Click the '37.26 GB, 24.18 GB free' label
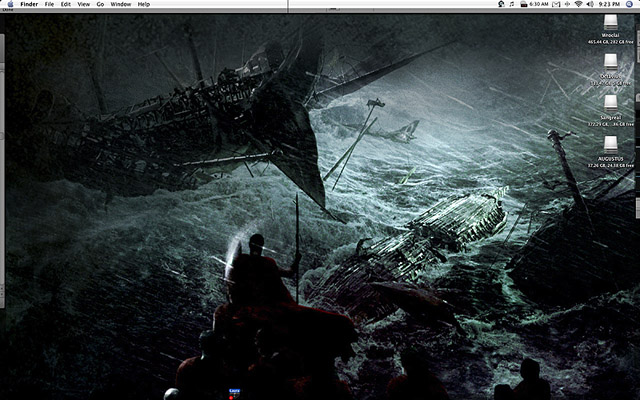This screenshot has width=640, height=400. [611, 166]
